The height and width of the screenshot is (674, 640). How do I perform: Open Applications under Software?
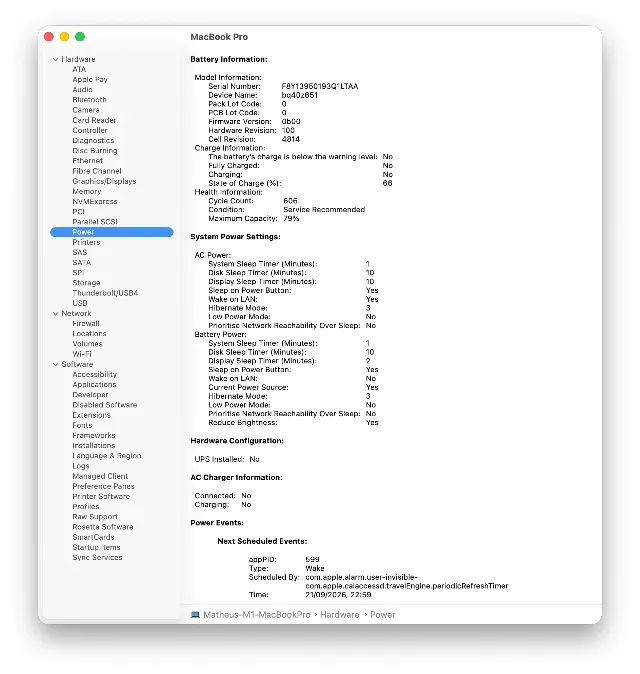pyautogui.click(x=94, y=385)
